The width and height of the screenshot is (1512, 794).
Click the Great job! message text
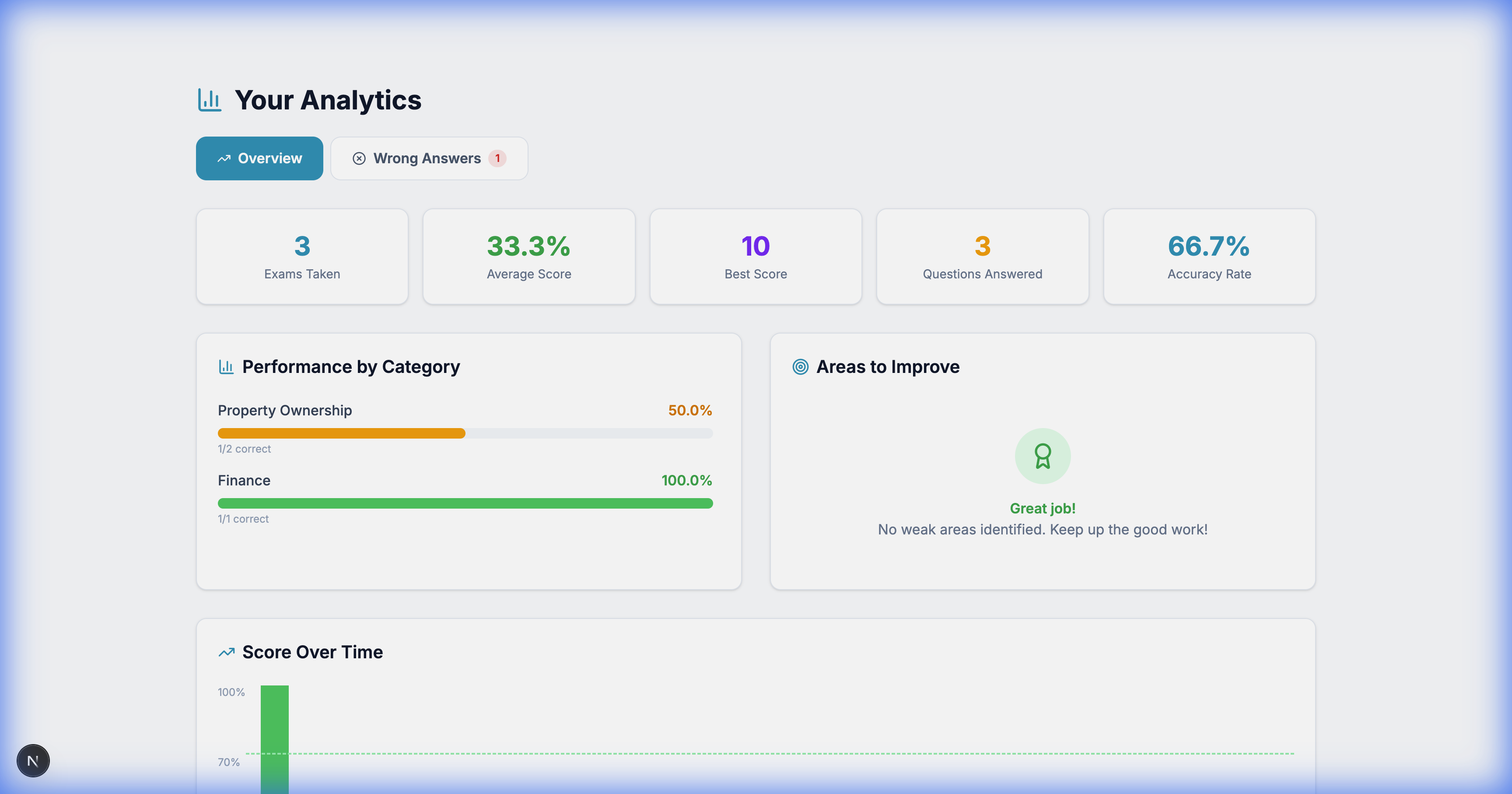(1043, 509)
